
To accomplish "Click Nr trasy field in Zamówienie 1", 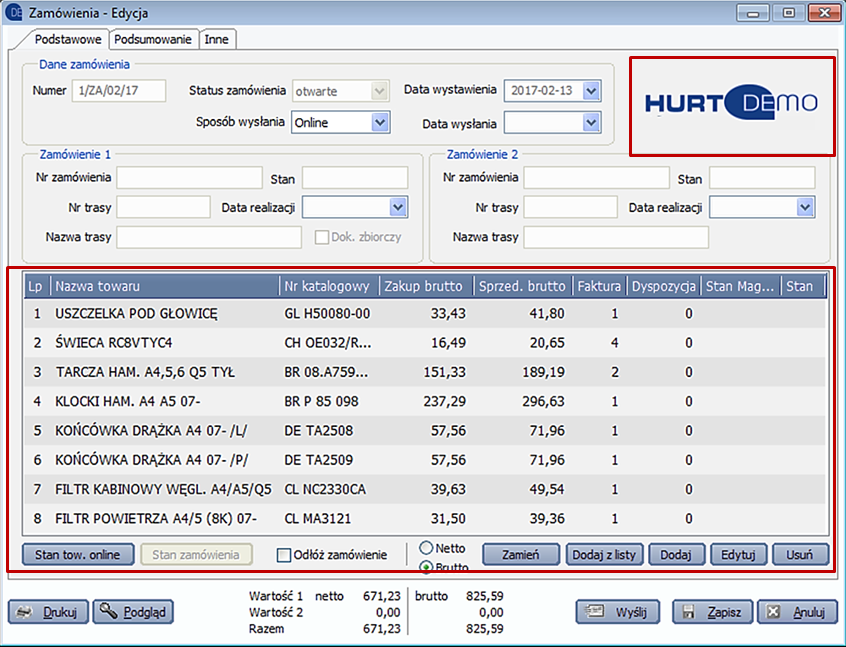I will (x=163, y=207).
